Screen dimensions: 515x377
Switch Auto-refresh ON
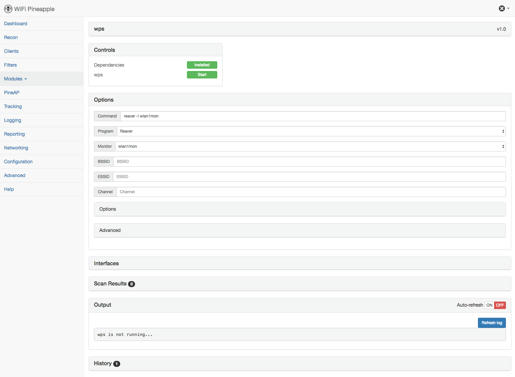pos(489,305)
